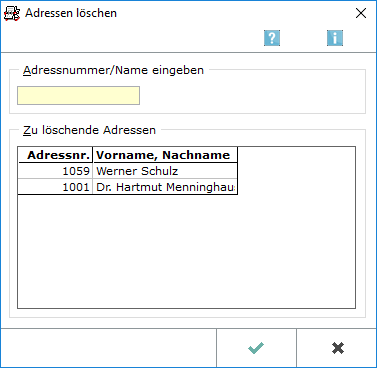377x368 pixels.
Task: Close the Adressen löschen window
Action: coord(361,13)
